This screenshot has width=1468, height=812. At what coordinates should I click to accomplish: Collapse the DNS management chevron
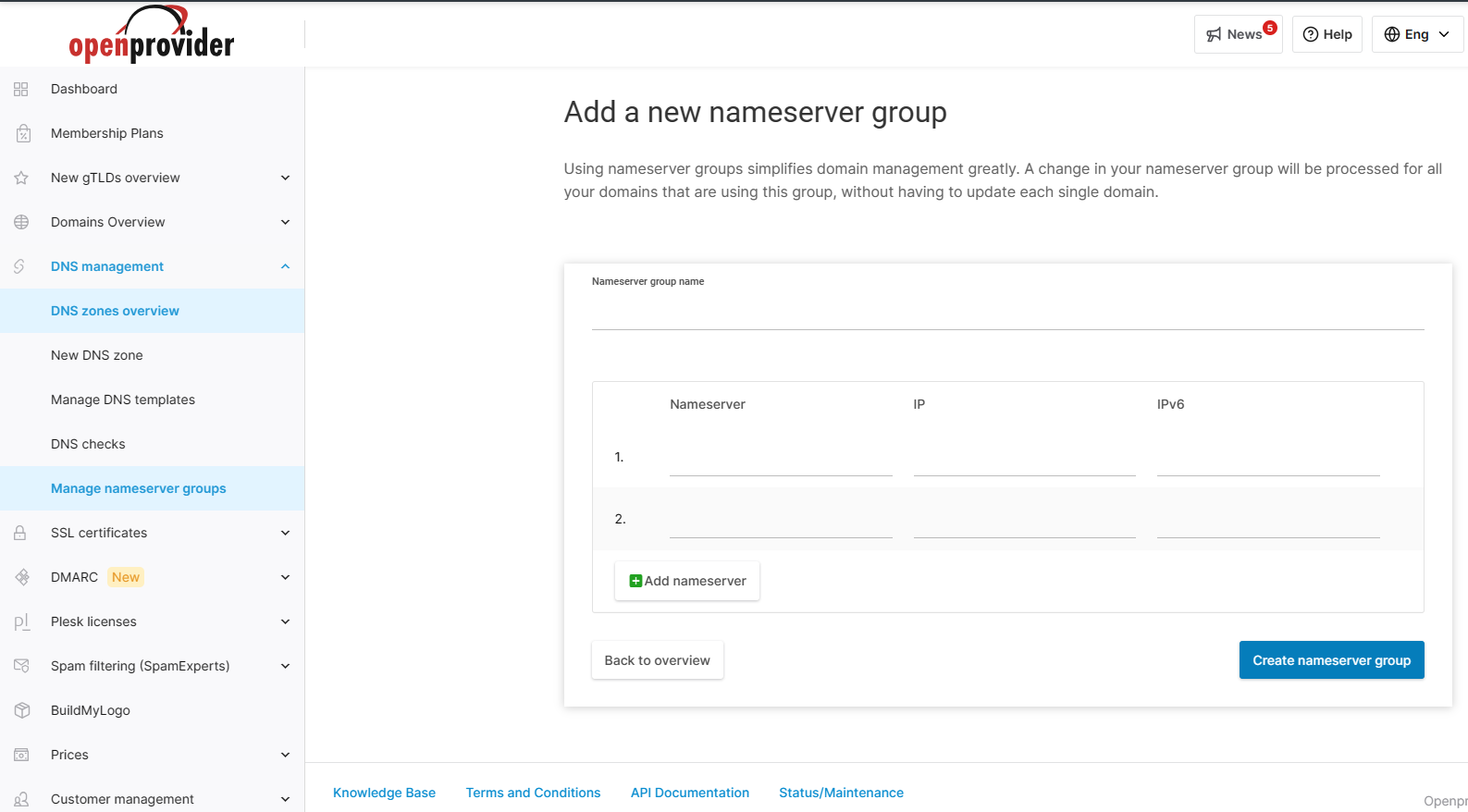286,266
